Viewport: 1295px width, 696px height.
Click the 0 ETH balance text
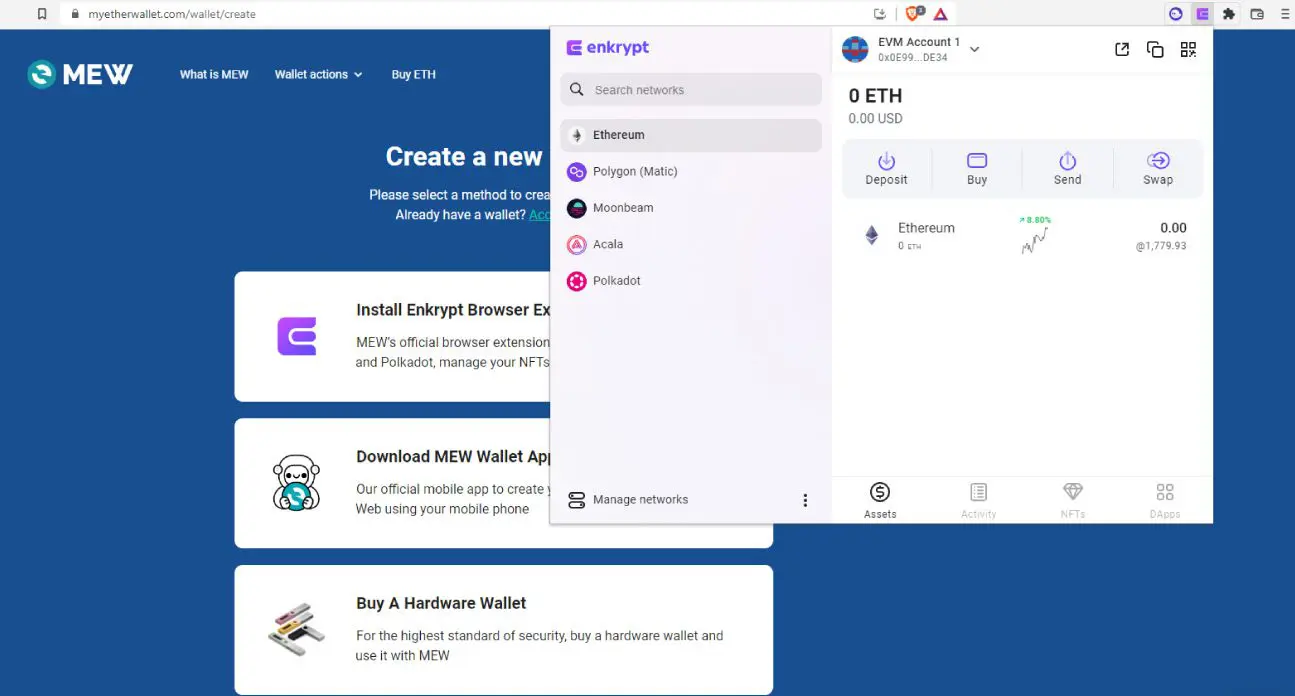pyautogui.click(x=875, y=96)
